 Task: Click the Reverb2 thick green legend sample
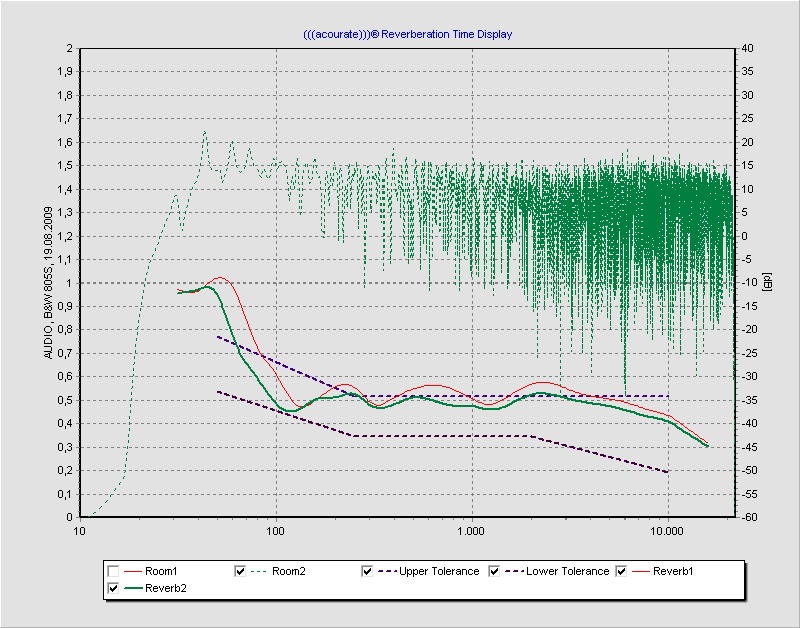pos(132,589)
